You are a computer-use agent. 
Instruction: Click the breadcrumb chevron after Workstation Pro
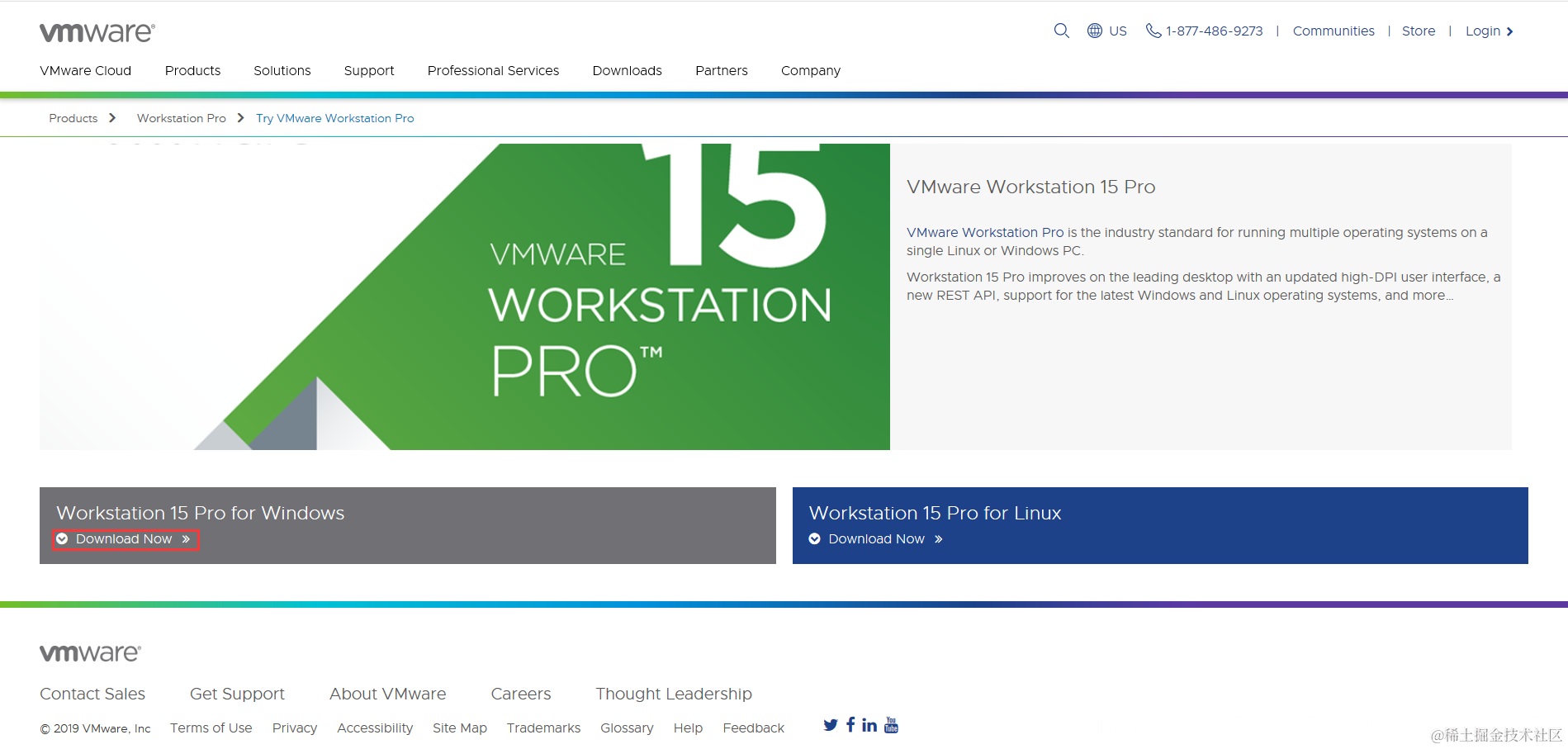(x=240, y=118)
